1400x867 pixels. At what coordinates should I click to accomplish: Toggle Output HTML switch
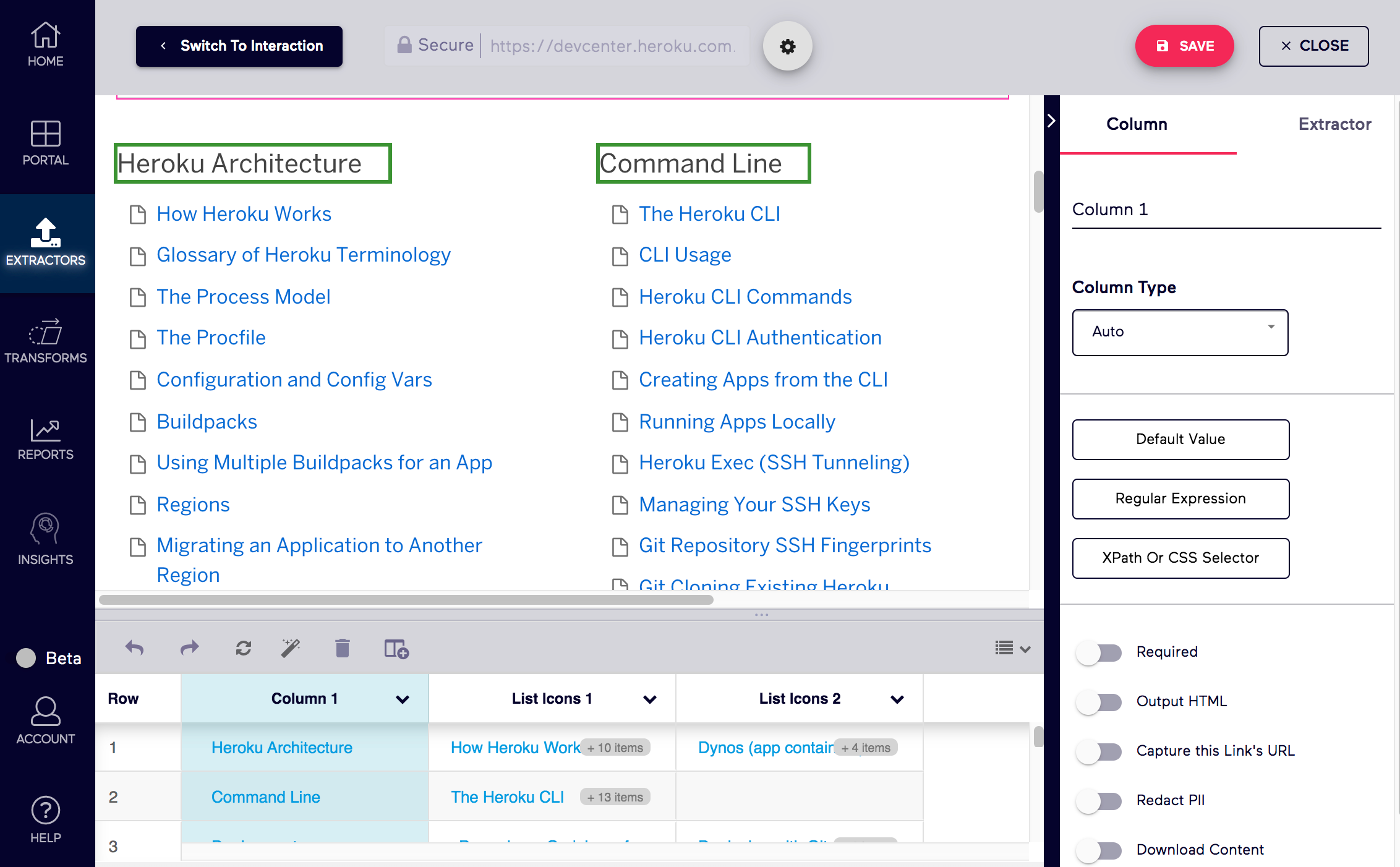[1099, 702]
